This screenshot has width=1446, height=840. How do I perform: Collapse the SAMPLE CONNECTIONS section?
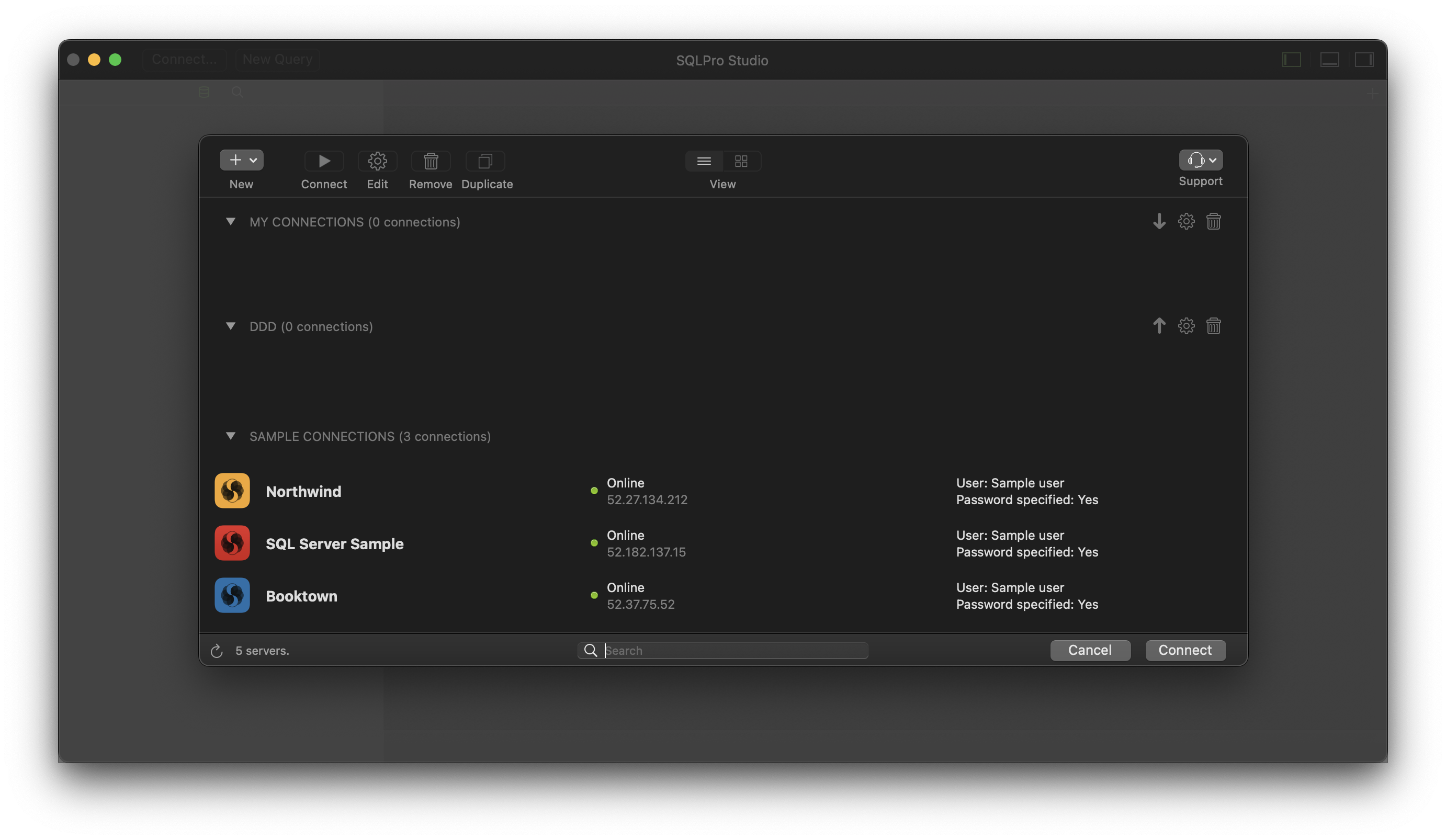point(231,436)
